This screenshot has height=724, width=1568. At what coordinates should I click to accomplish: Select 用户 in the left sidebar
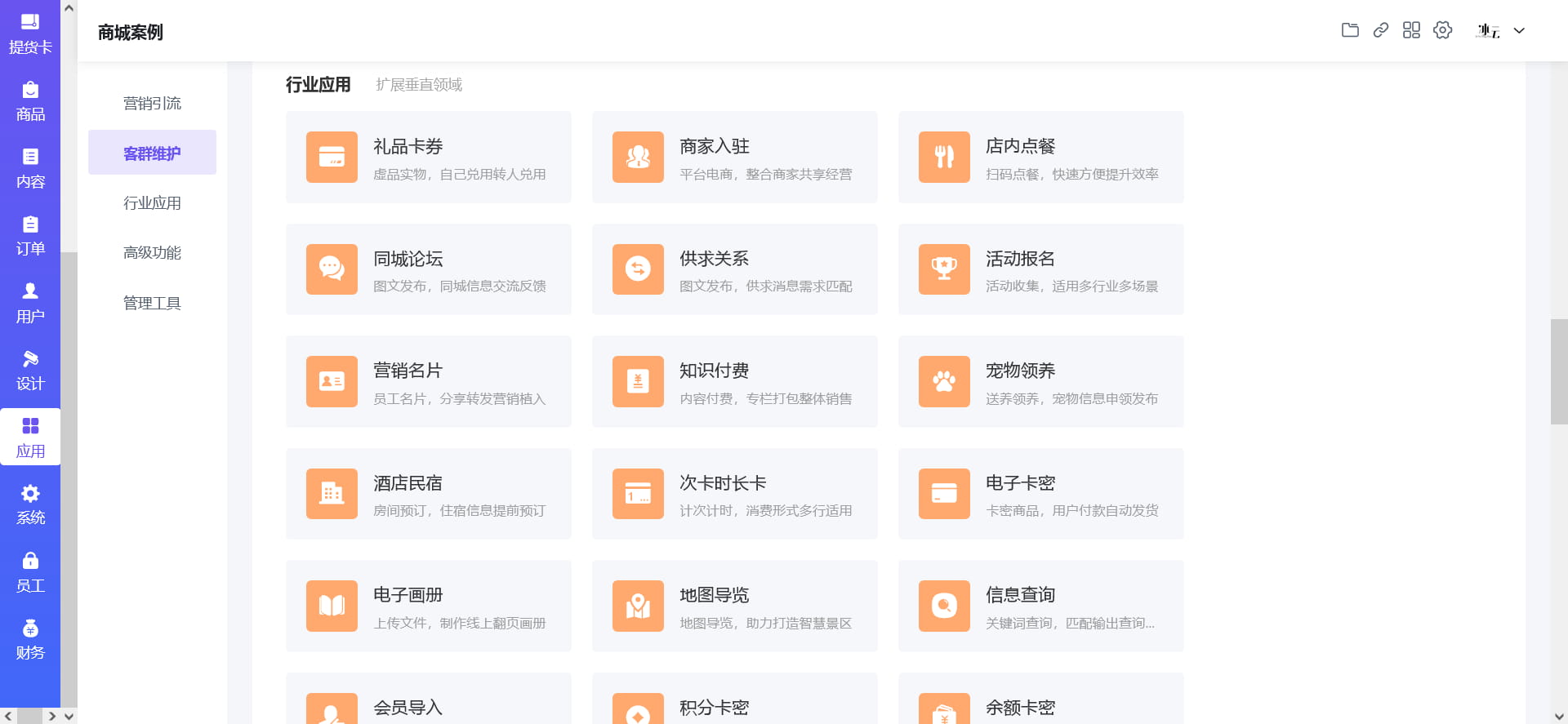[30, 304]
